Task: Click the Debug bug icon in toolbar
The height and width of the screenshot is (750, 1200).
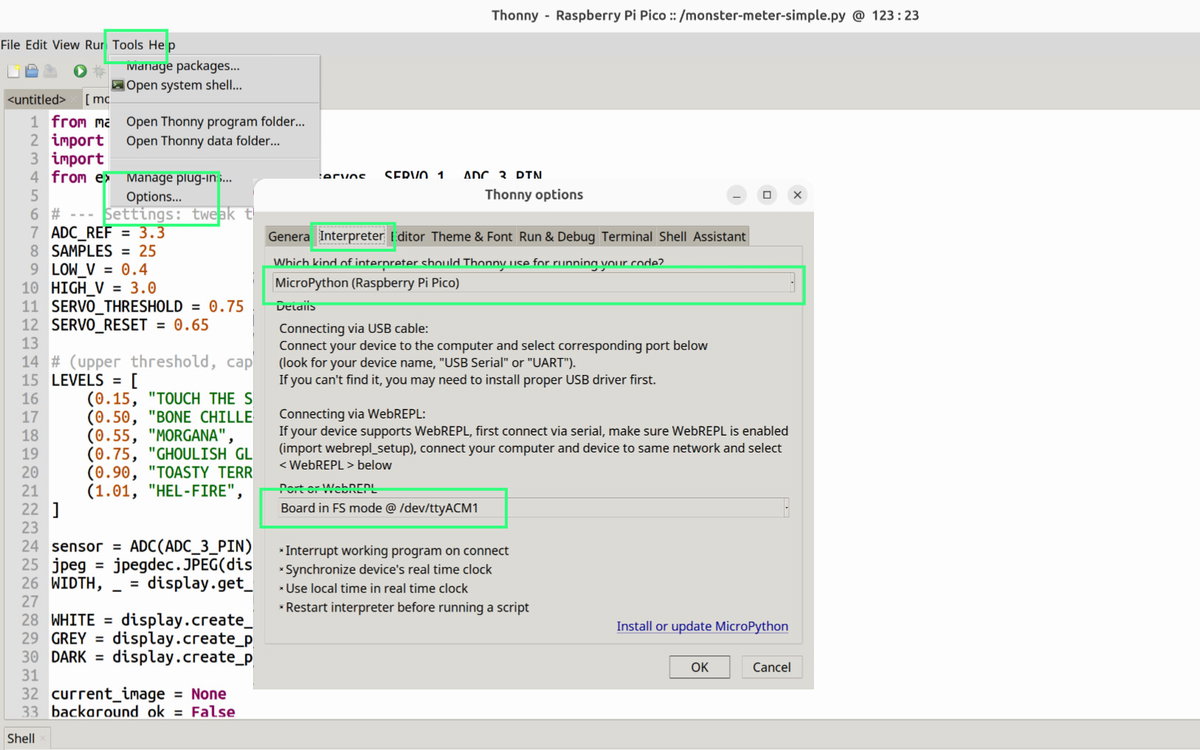Action: click(x=98, y=71)
